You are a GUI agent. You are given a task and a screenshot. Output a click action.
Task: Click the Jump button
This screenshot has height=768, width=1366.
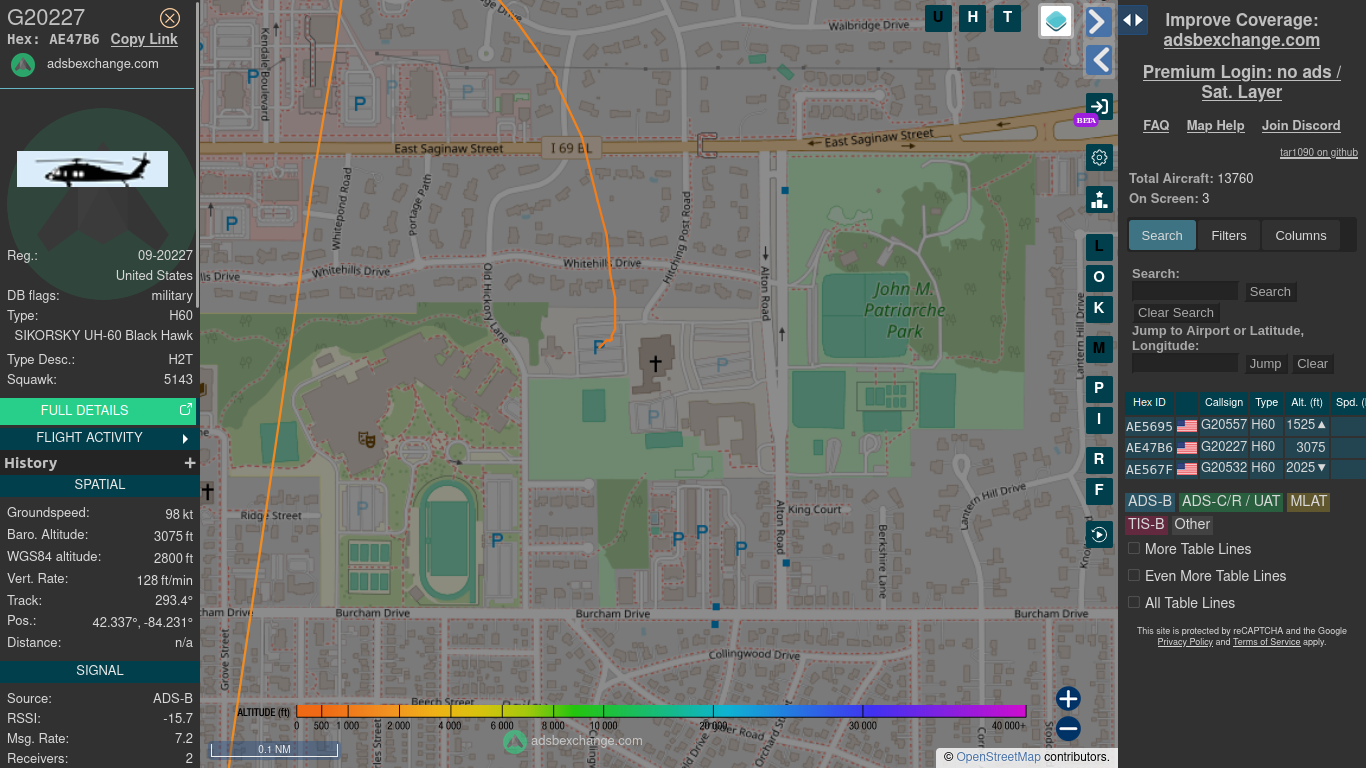(1265, 363)
